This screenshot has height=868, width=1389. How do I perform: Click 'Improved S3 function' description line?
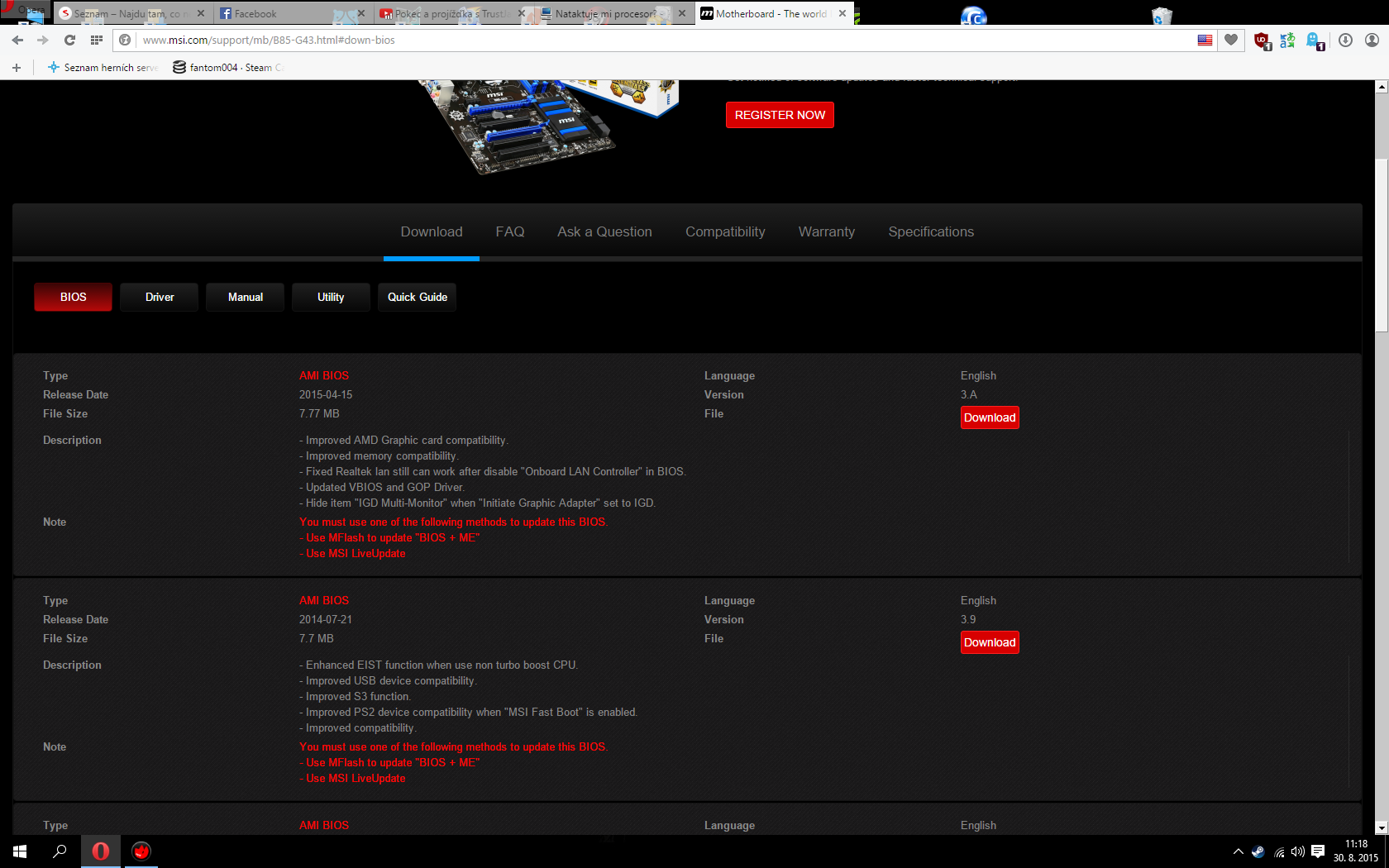click(x=355, y=696)
